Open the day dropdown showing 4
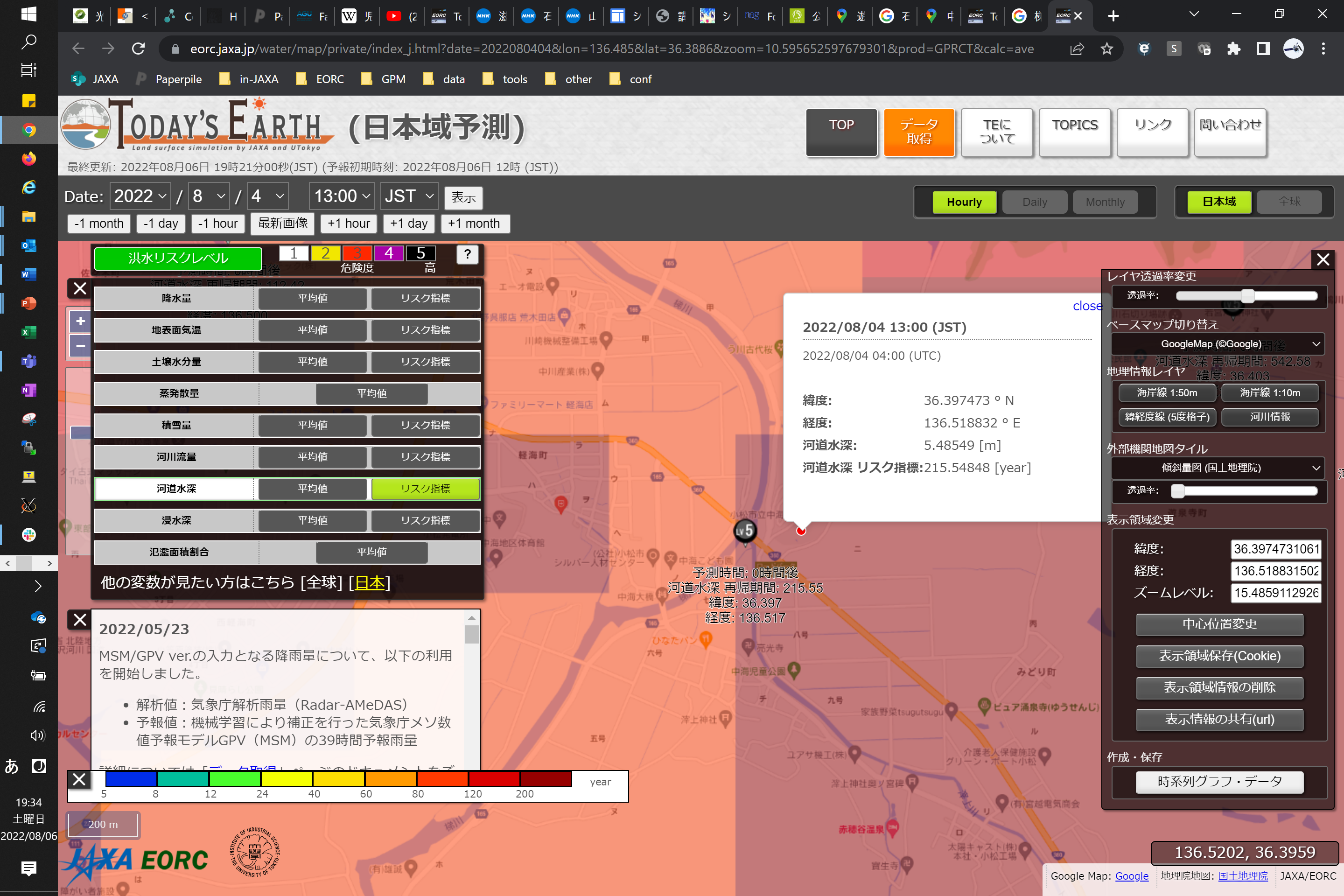Viewport: 1344px width, 896px height. tap(268, 196)
